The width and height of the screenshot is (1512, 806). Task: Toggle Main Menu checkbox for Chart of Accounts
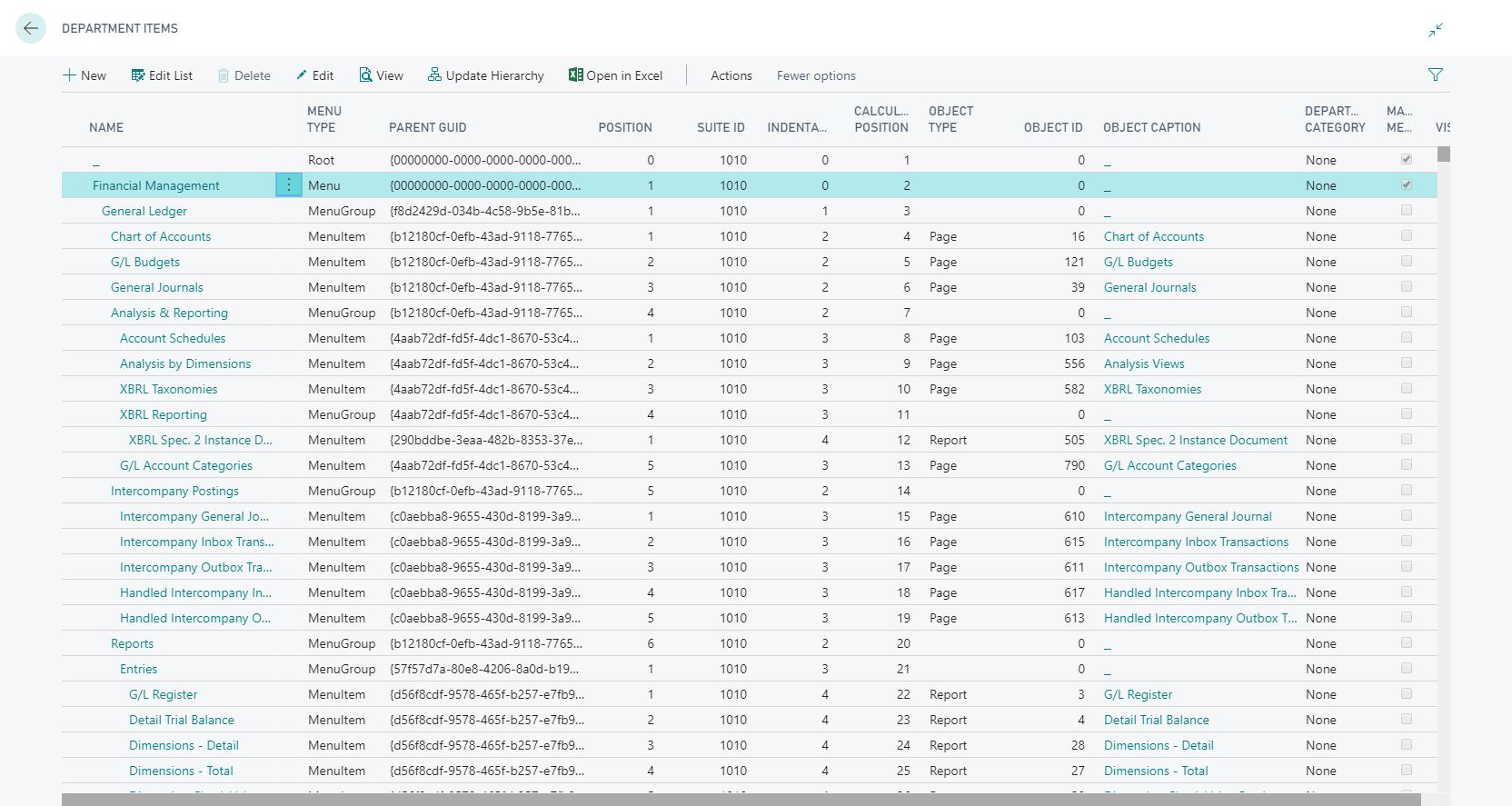1407,235
